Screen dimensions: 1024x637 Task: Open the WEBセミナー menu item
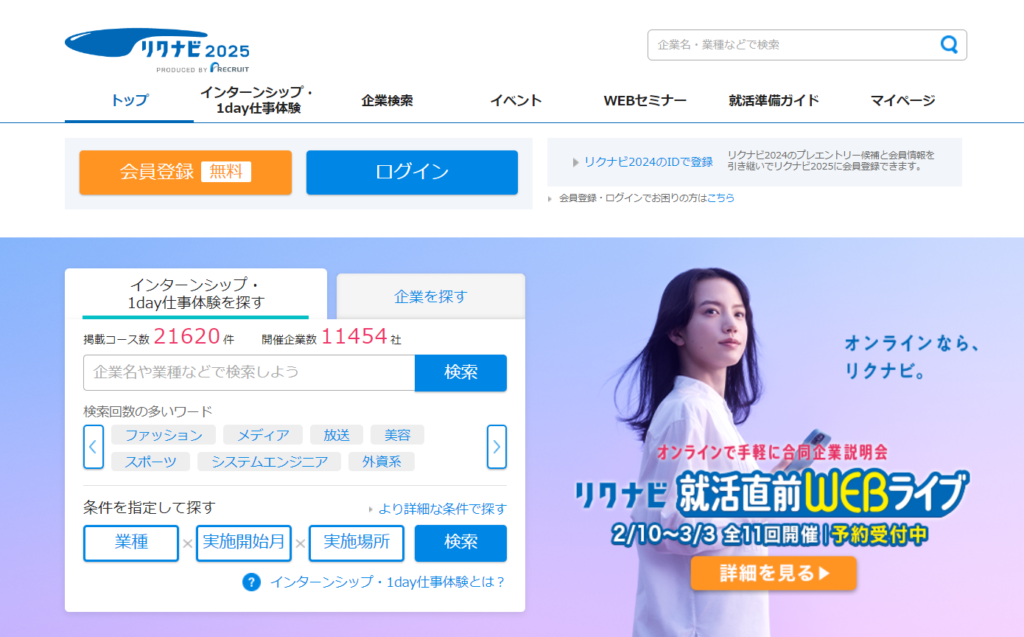point(645,101)
